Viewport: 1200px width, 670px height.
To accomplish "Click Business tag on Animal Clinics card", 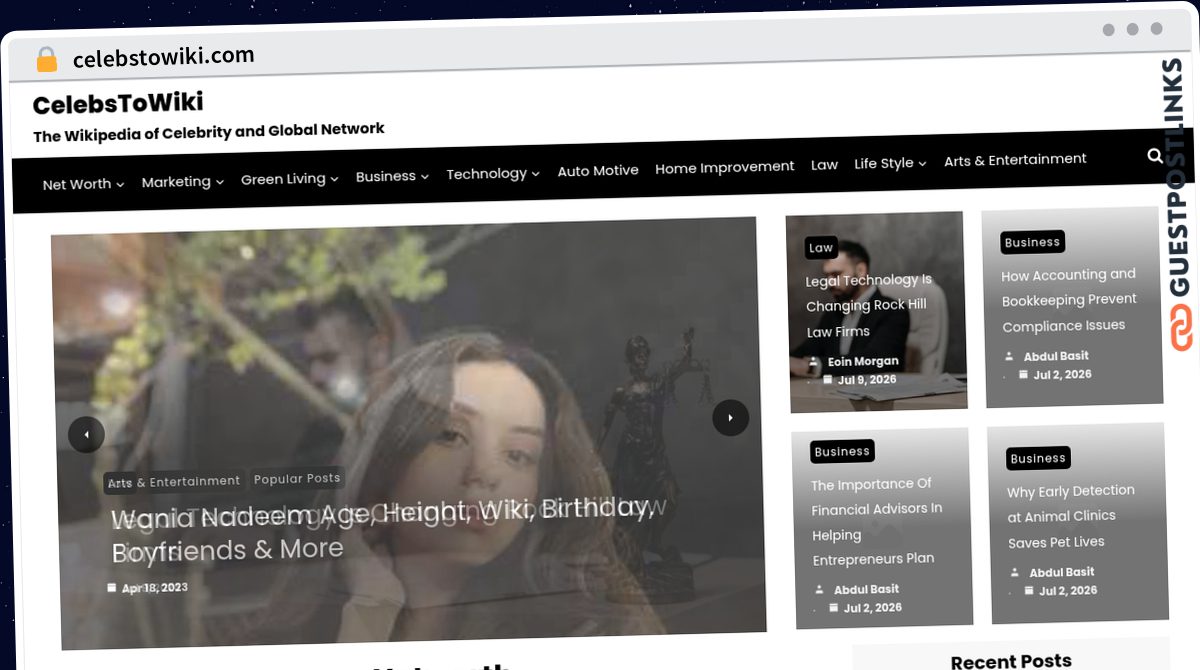I will point(1038,458).
